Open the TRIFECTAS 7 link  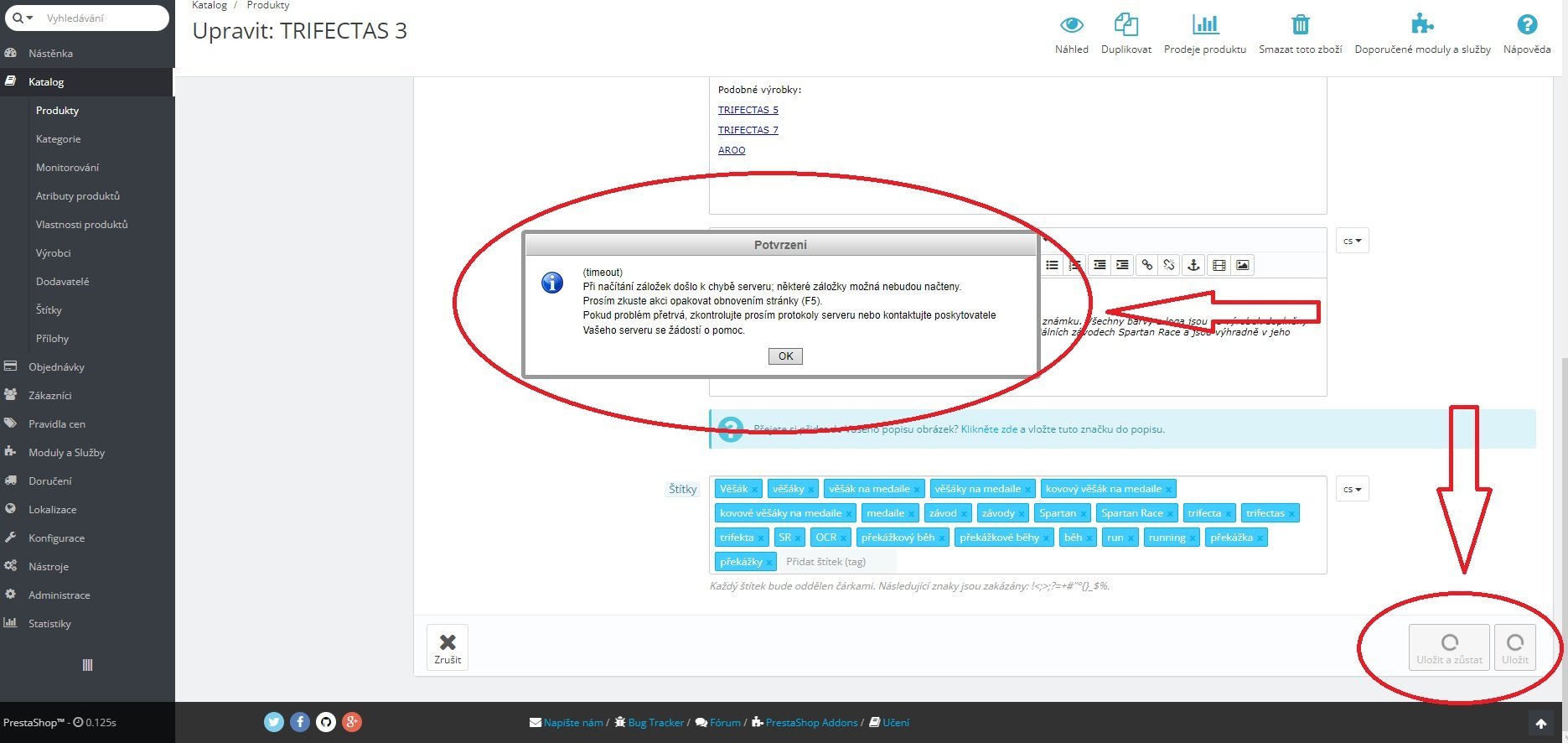pyautogui.click(x=748, y=130)
